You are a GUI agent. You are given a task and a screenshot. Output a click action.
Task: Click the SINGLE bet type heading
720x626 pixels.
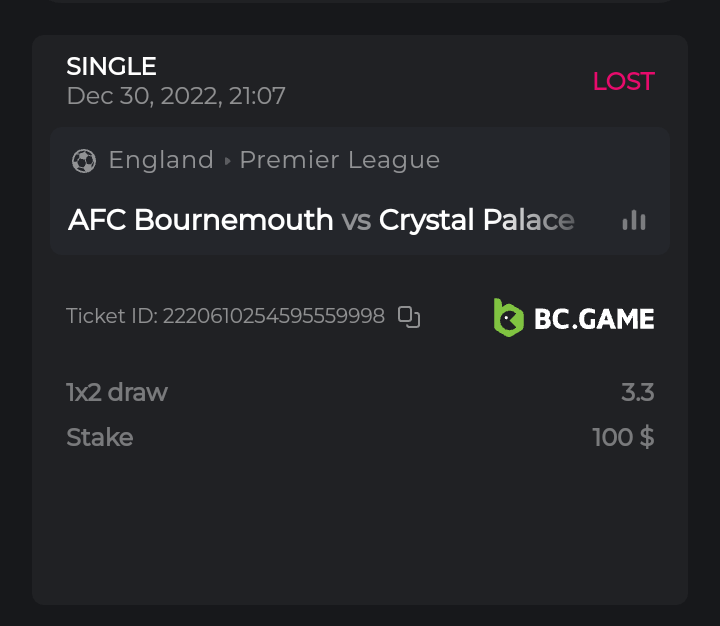[x=111, y=67]
